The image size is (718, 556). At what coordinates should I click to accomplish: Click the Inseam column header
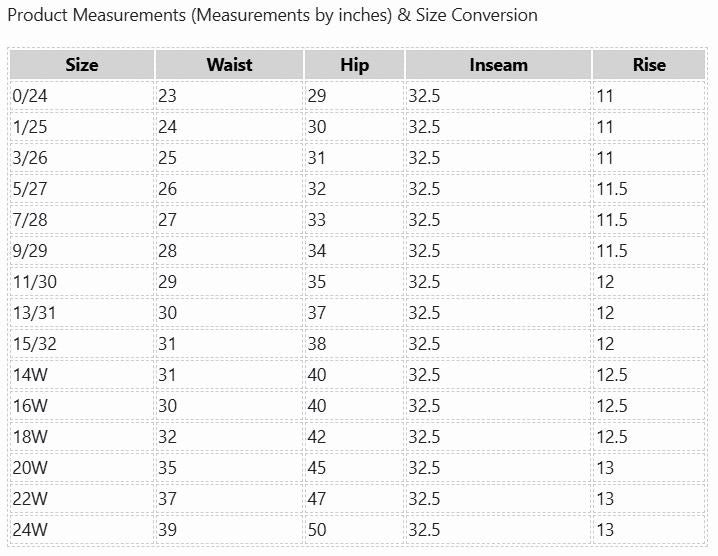pos(498,65)
